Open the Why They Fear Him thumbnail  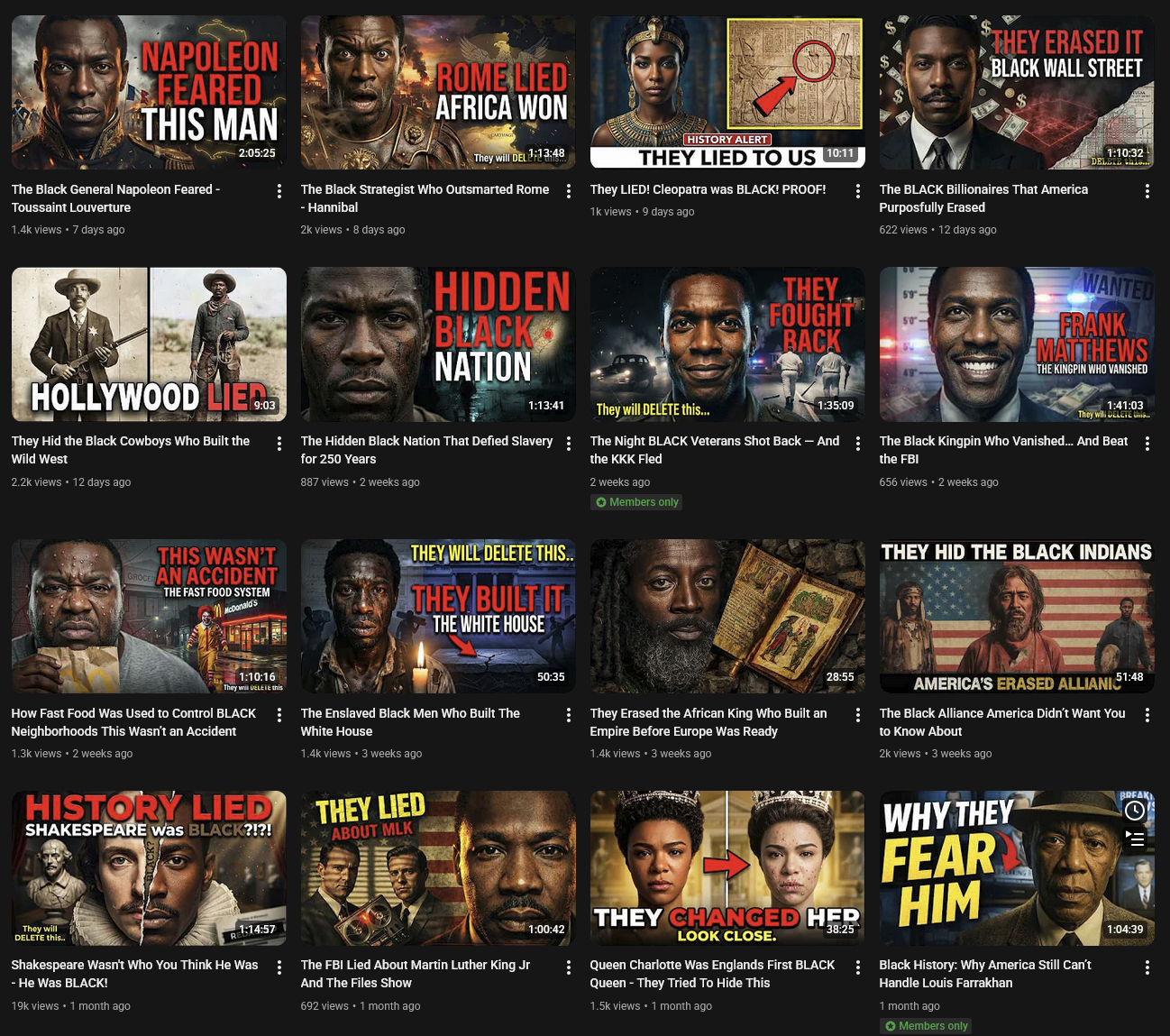pyautogui.click(x=1017, y=868)
